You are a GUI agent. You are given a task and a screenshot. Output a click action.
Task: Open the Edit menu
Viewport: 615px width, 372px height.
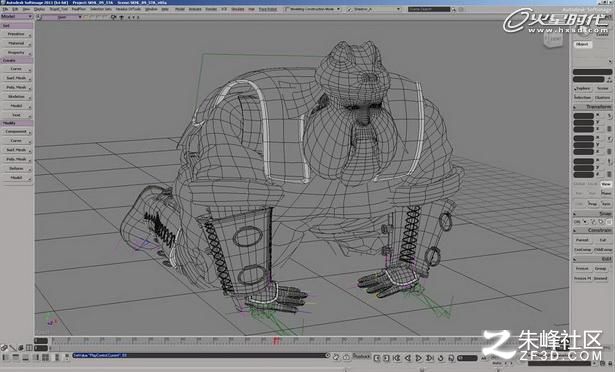pyautogui.click(x=15, y=9)
